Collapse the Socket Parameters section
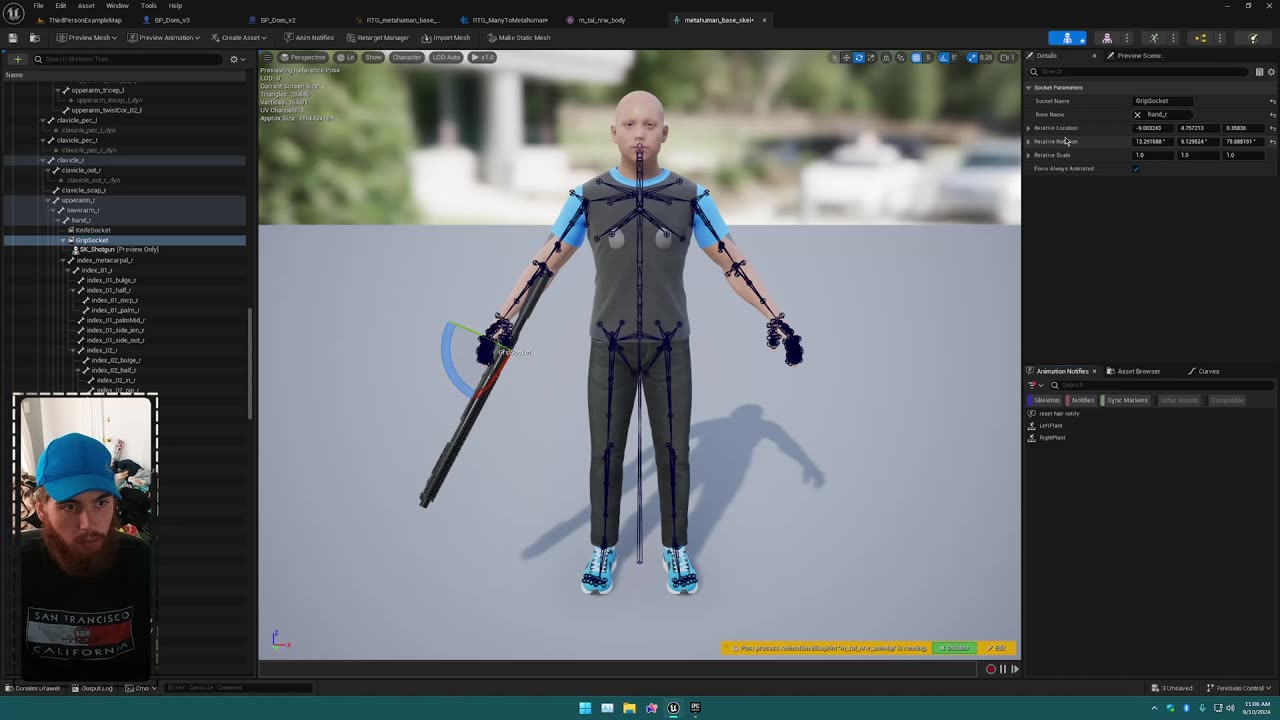Screen dimensions: 1280x720 pyautogui.click(x=1028, y=88)
